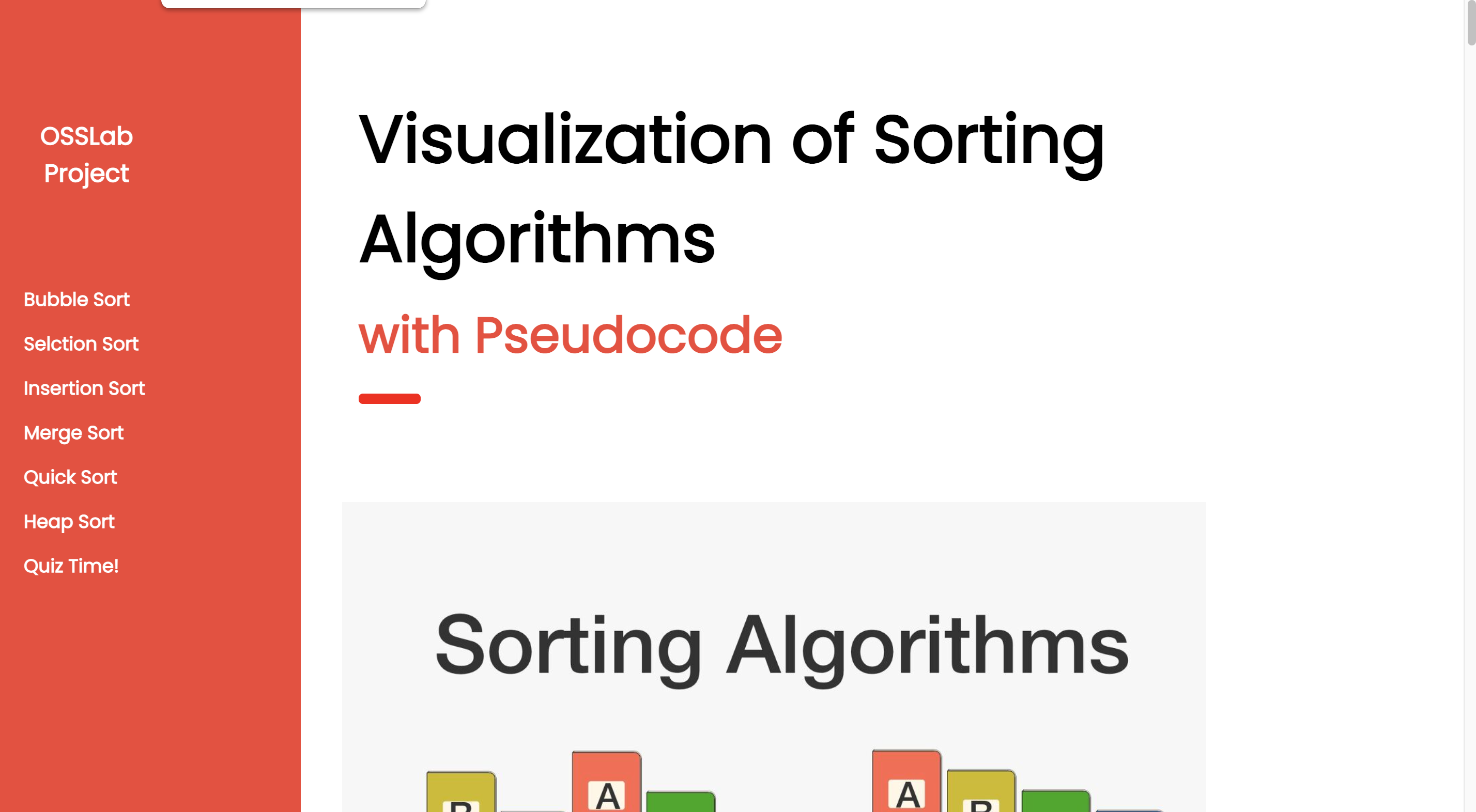This screenshot has height=812, width=1476.
Task: Click the yellow B block at far left
Action: (x=461, y=792)
